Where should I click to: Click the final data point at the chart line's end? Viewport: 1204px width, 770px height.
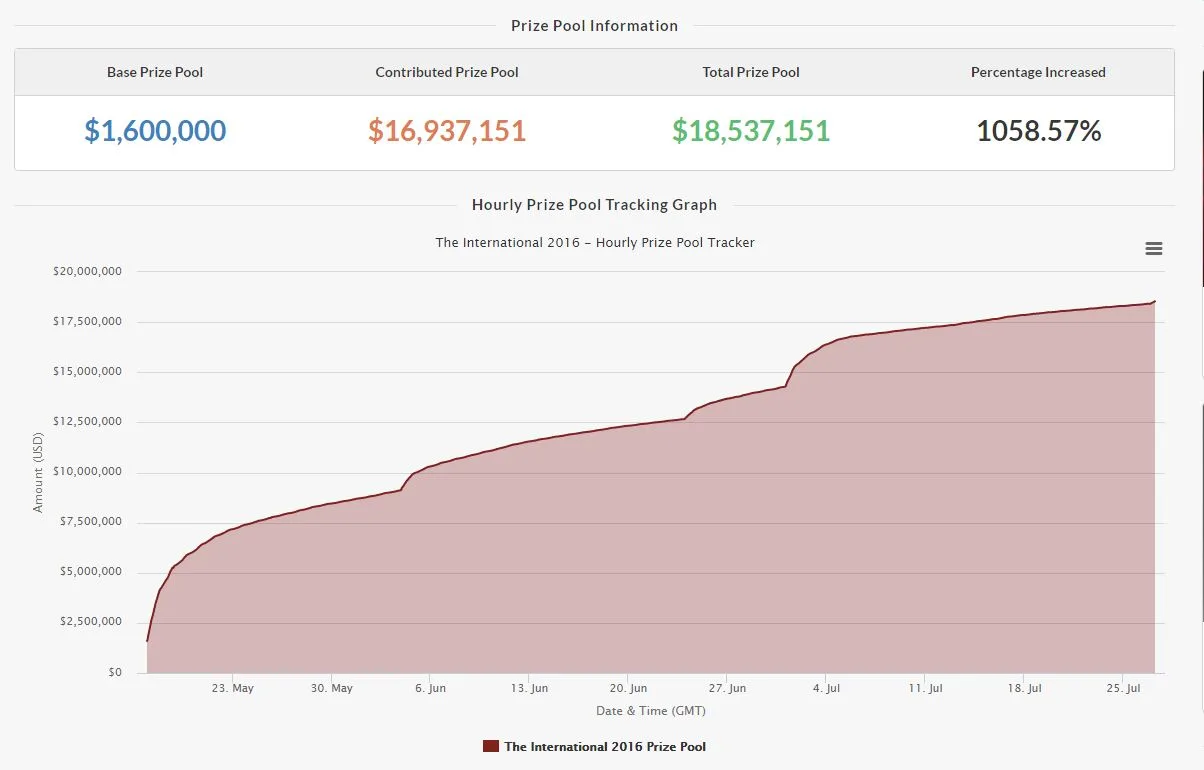click(1155, 301)
